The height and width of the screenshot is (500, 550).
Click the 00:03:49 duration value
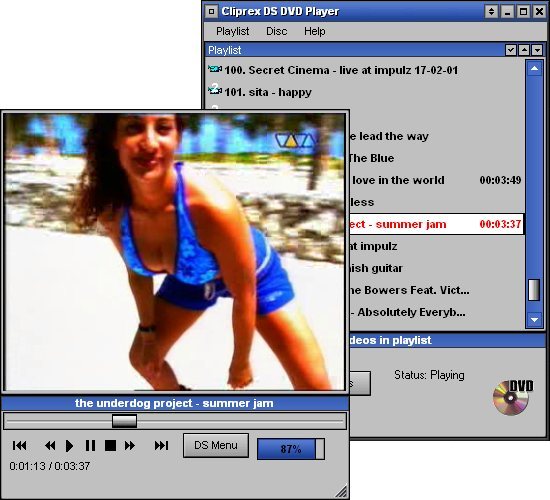tap(500, 180)
